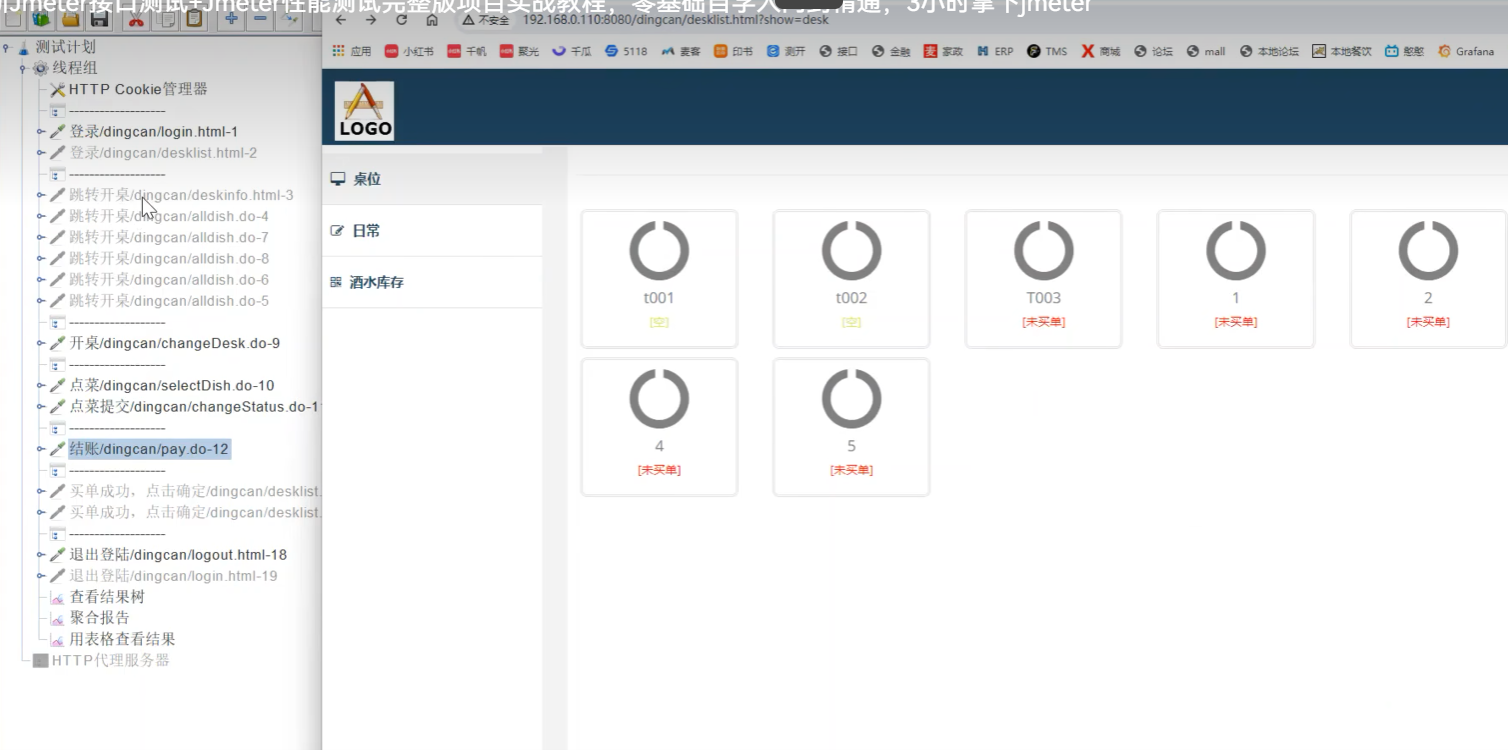The image size is (1508, 750).
Task: Open the 小红书 bookmark
Action: pyautogui.click(x=409, y=51)
